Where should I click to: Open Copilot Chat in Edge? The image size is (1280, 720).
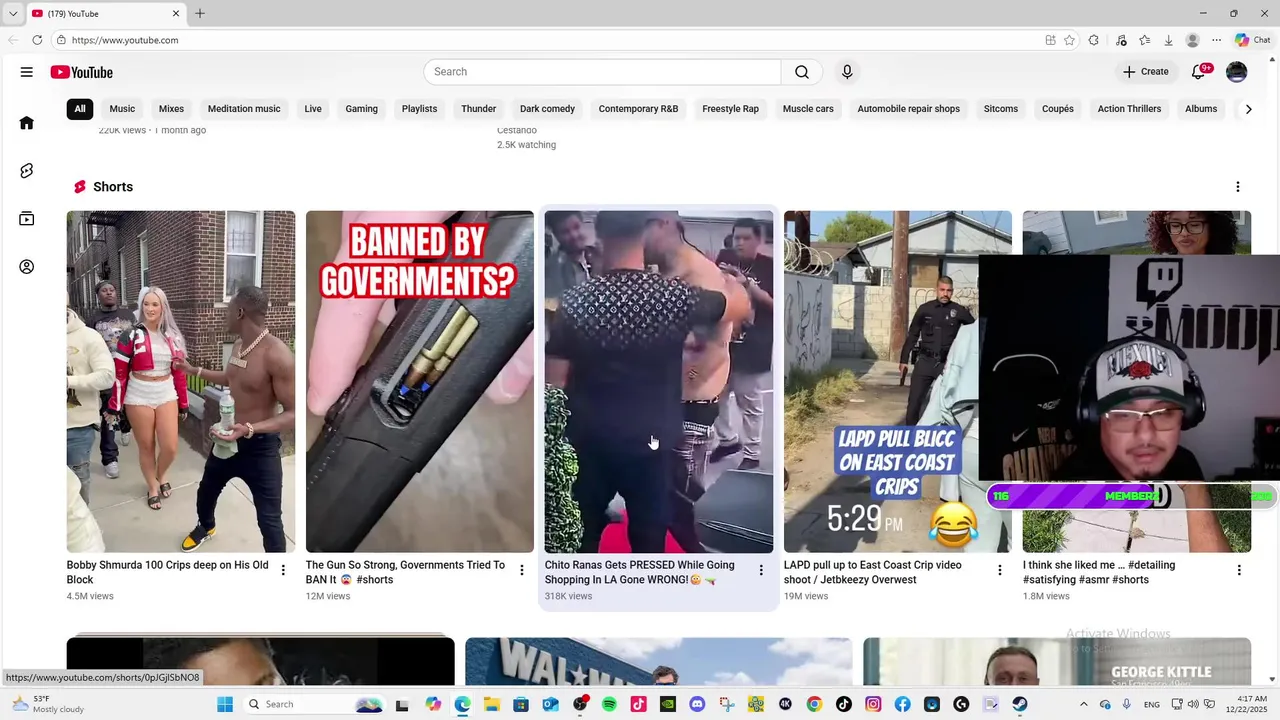[x=1252, y=40]
